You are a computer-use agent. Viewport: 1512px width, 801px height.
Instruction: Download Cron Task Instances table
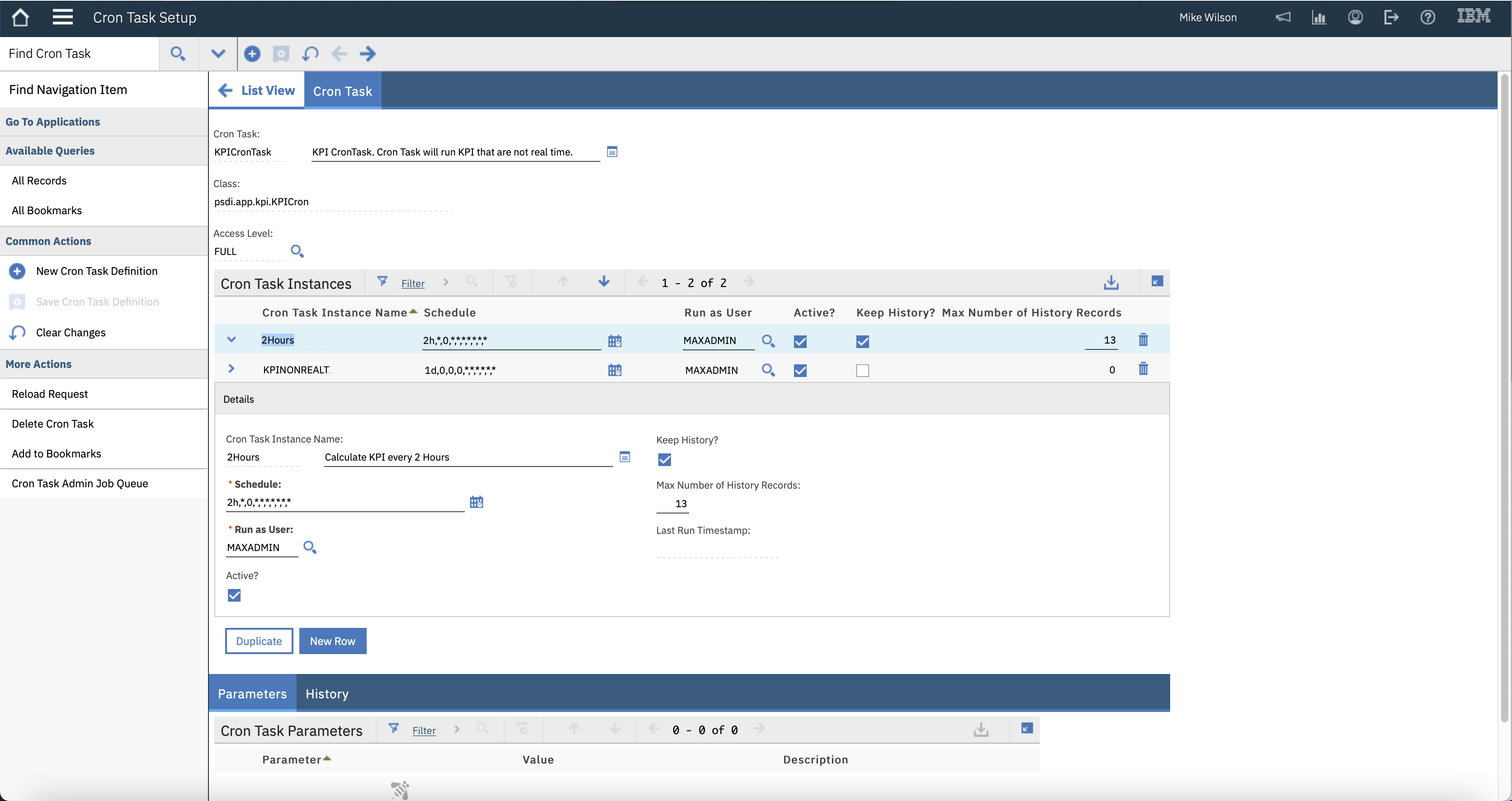[1110, 283]
